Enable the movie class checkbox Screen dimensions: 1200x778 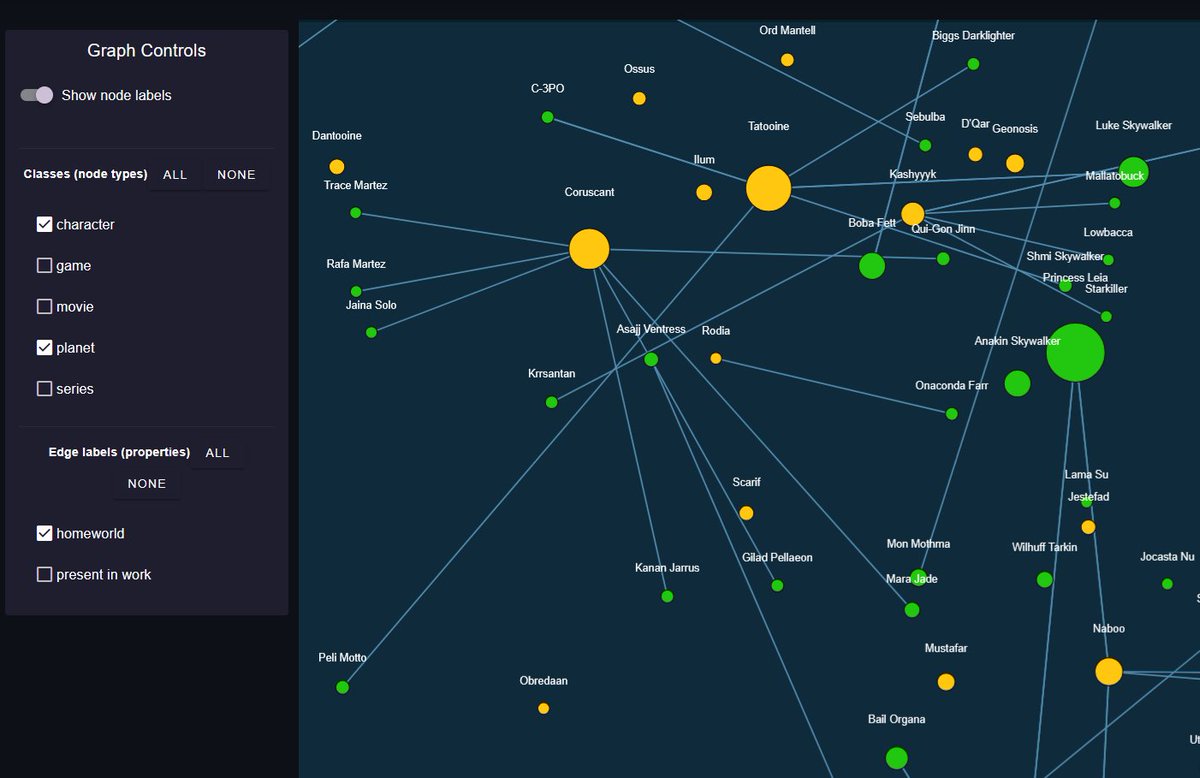44,306
